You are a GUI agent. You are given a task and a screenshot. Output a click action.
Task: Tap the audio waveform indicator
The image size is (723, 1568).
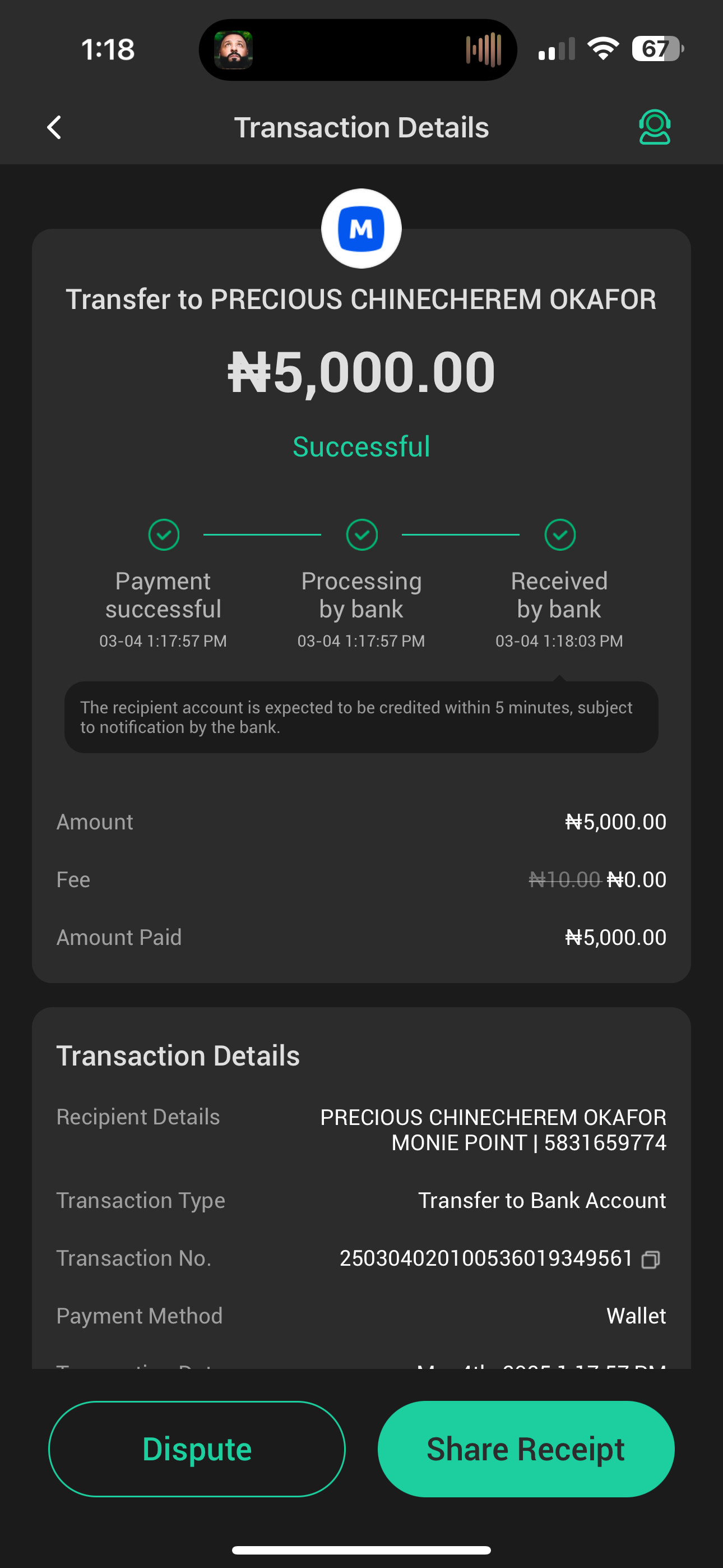483,50
